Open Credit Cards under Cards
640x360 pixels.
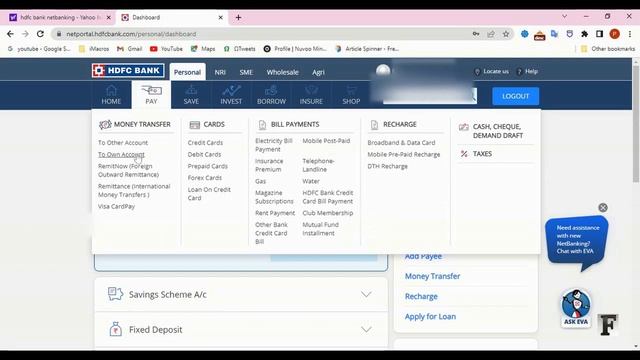point(205,143)
